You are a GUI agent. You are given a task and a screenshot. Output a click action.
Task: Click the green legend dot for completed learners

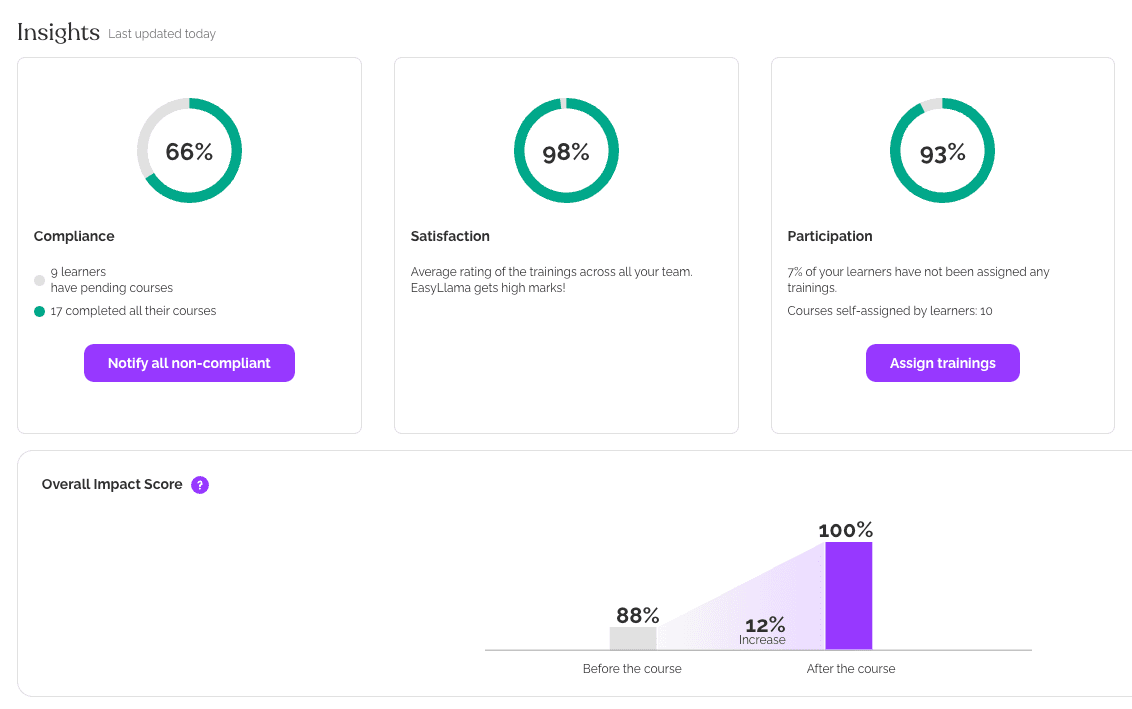point(38,311)
